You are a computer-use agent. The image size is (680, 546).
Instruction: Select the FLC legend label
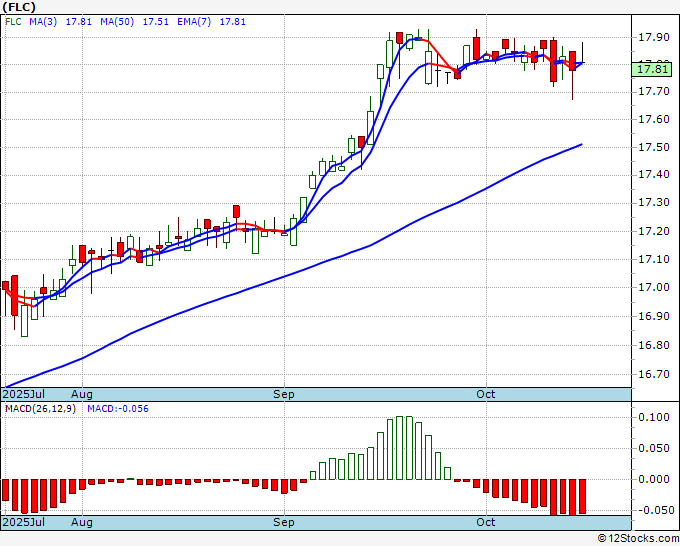(13, 22)
